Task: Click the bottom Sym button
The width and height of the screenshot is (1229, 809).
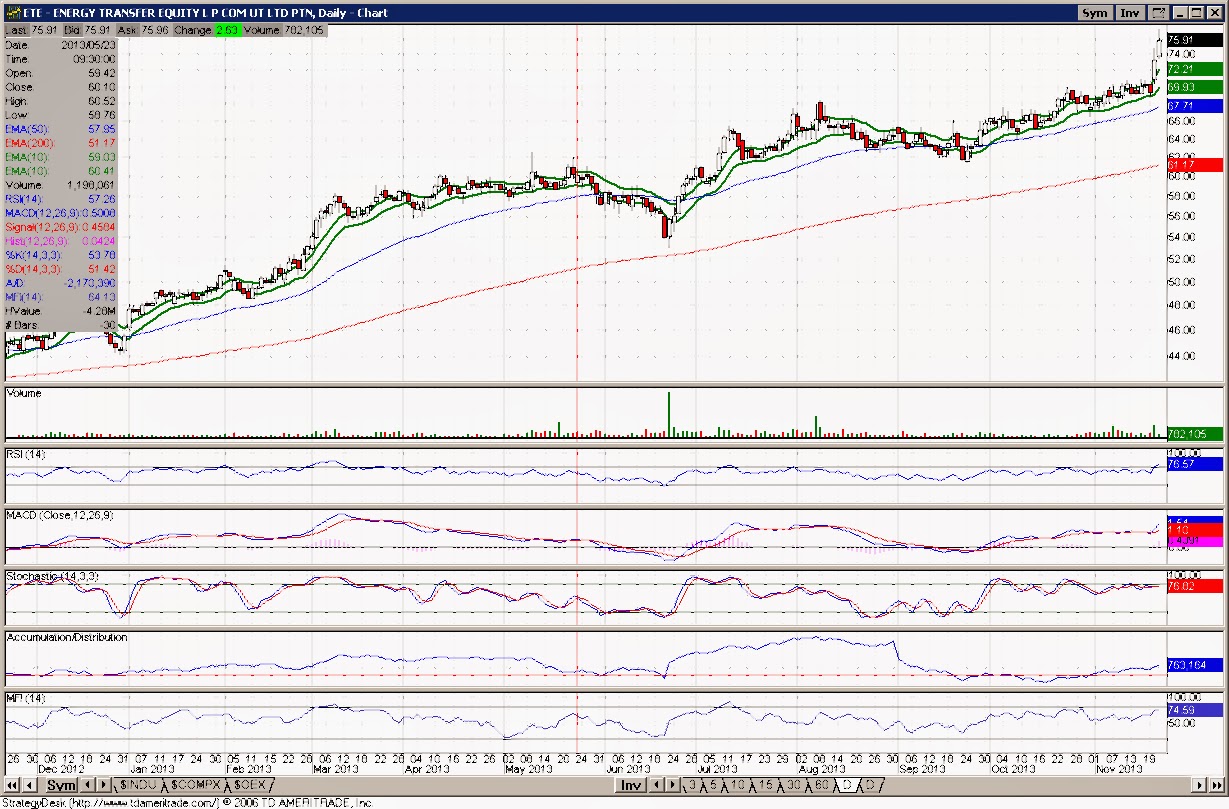Action: [61, 786]
